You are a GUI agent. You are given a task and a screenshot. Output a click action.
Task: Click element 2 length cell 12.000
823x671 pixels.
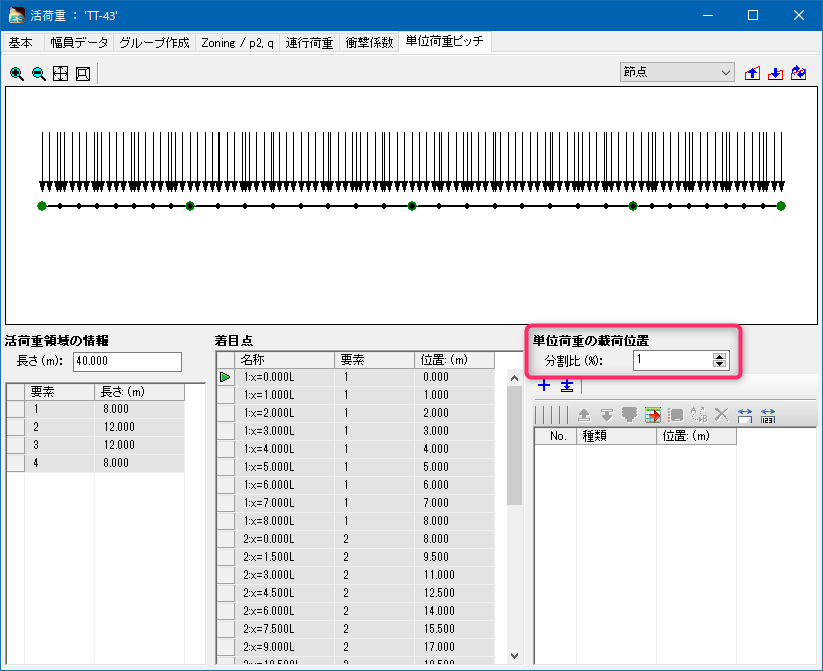(139, 427)
